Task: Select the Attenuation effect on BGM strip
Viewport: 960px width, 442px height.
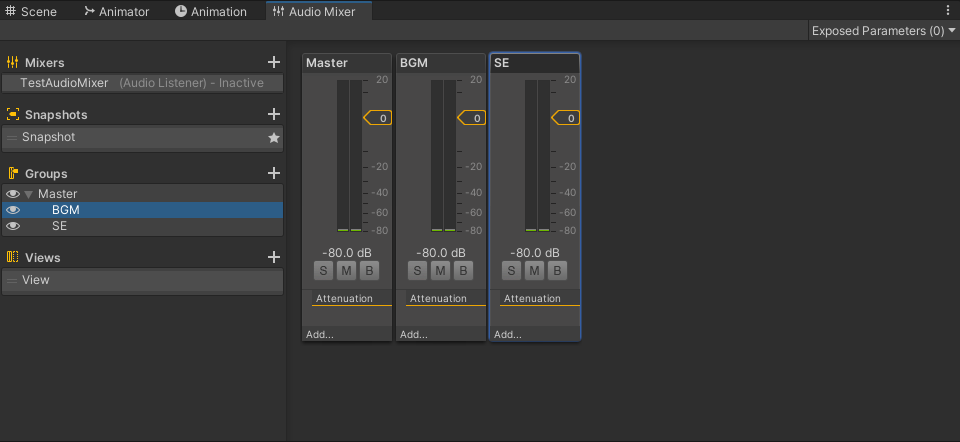Action: click(x=446, y=299)
